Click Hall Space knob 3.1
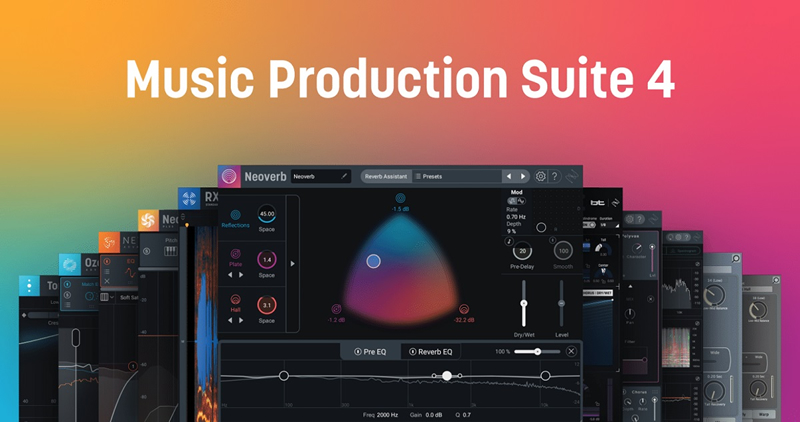800x422 pixels. point(266,305)
